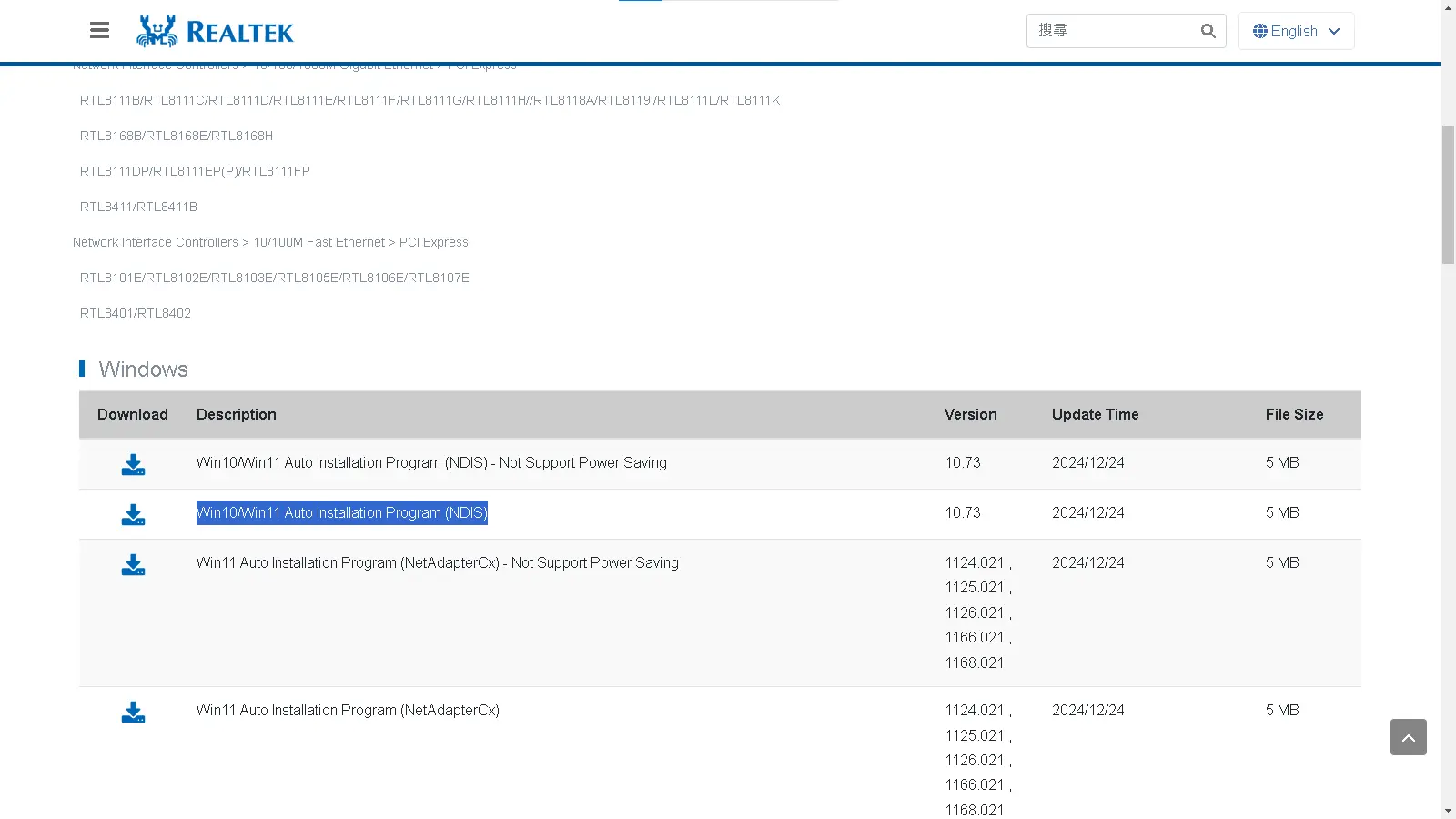The image size is (1456, 819).
Task: Select RTL8411/RTL8411B text
Action: [138, 207]
